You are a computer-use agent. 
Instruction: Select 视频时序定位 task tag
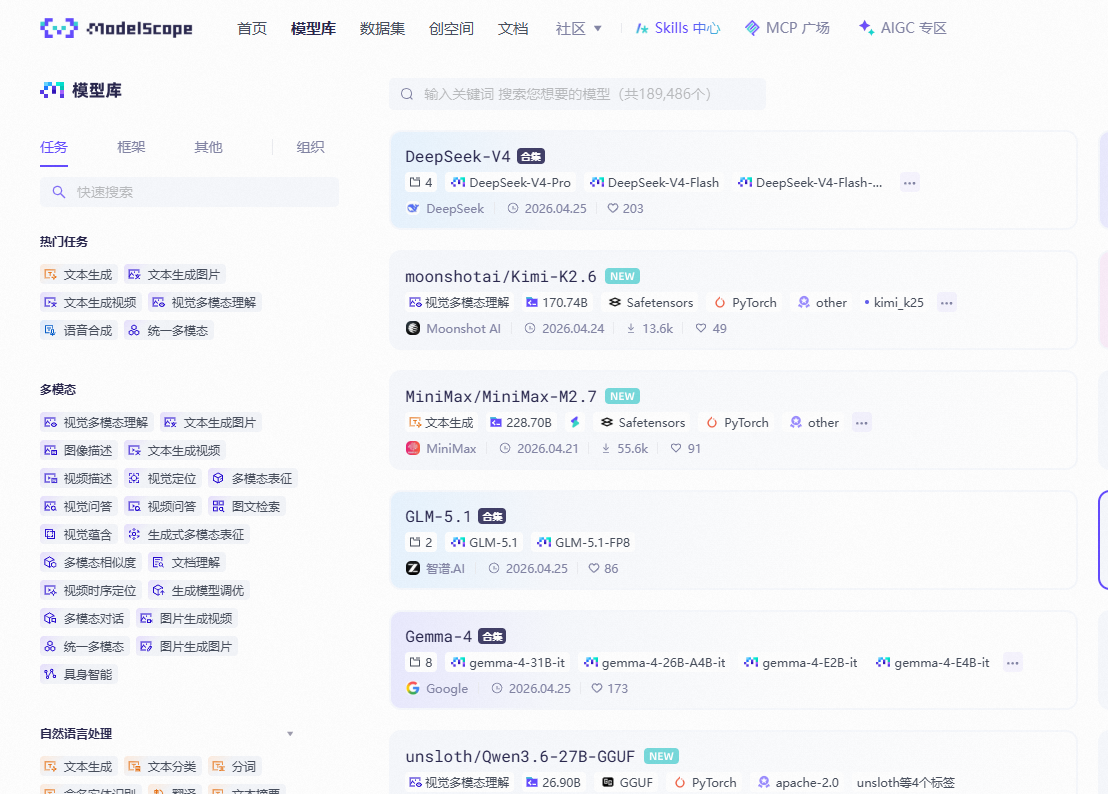pyautogui.click(x=90, y=590)
